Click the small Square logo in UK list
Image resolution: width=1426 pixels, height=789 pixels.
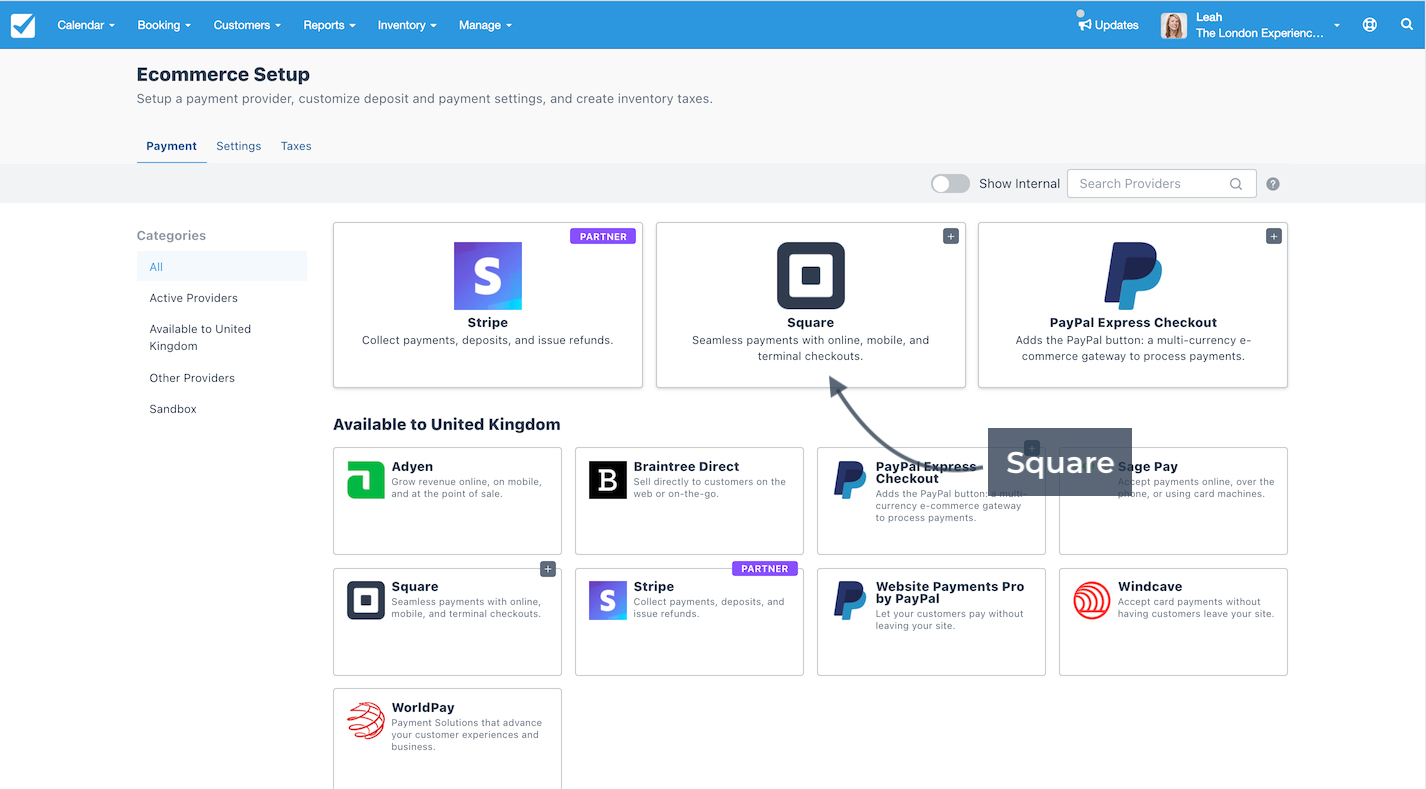pyautogui.click(x=366, y=600)
